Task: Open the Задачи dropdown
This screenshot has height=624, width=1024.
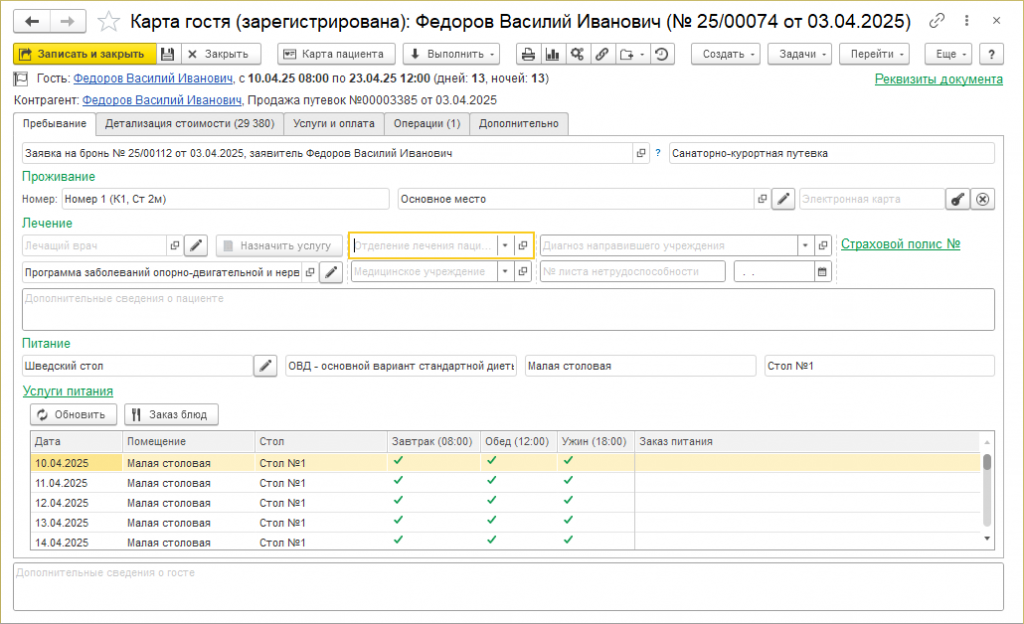Action: (x=799, y=54)
